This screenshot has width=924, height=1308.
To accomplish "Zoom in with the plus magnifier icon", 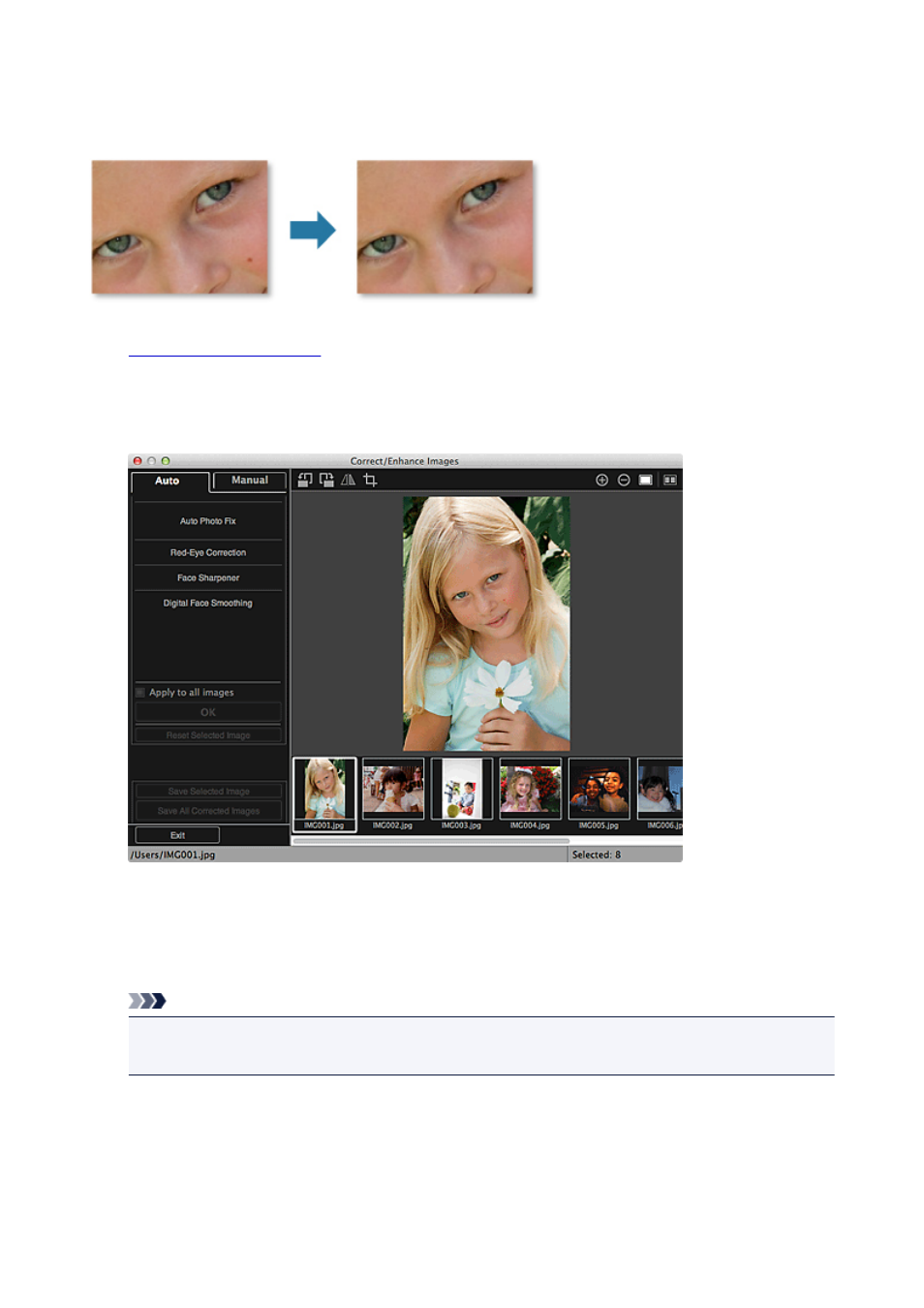I will (x=601, y=481).
